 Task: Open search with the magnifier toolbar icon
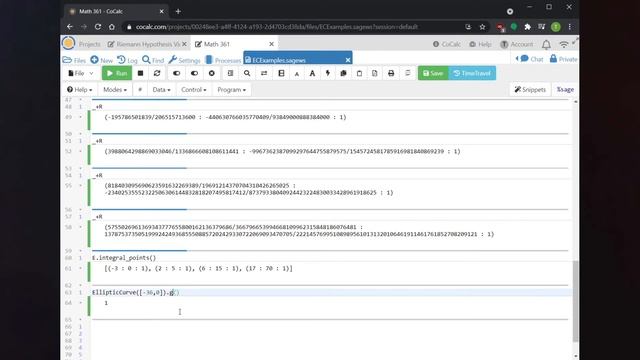pos(247,73)
